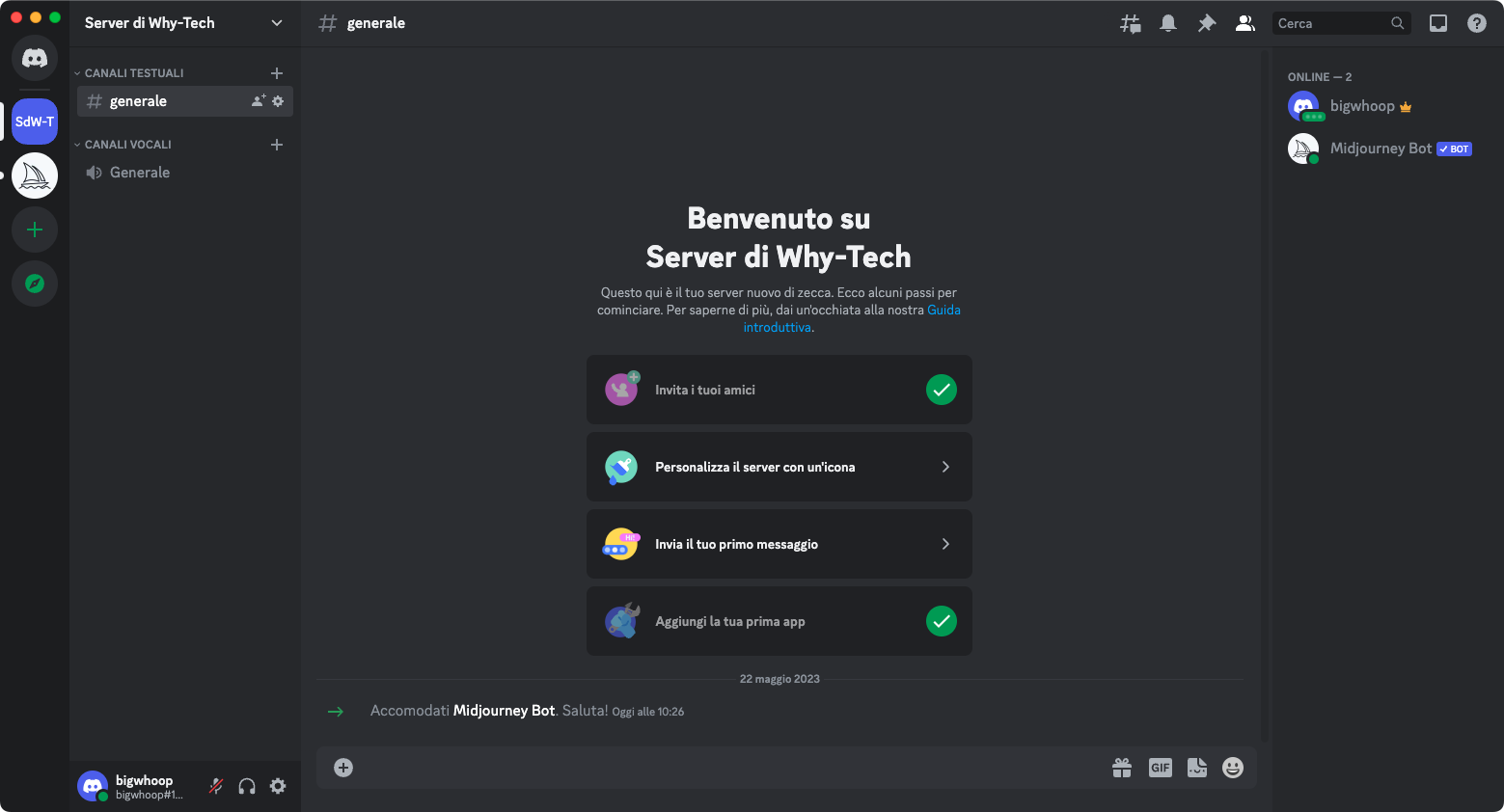Screen dimensions: 1504x812
Task: Focus the Cerca search field
Action: (x=1341, y=23)
